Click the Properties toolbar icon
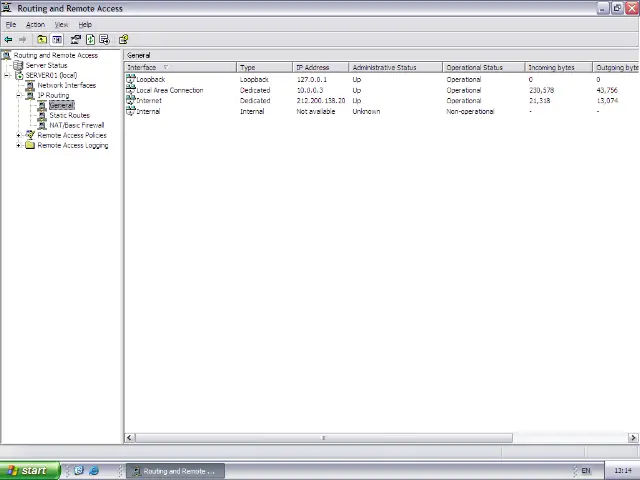This screenshot has height=480, width=640. (76, 40)
